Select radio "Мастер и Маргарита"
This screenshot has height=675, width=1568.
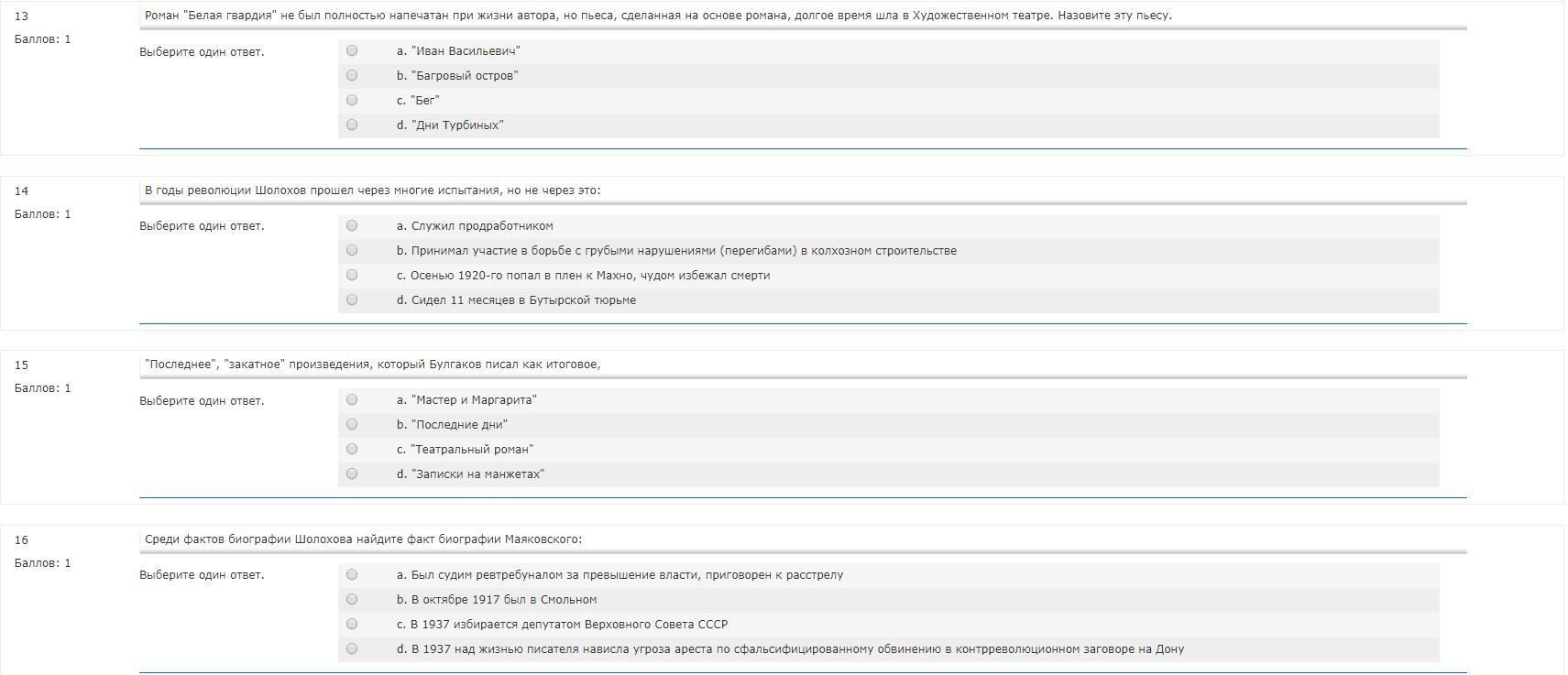(x=352, y=400)
